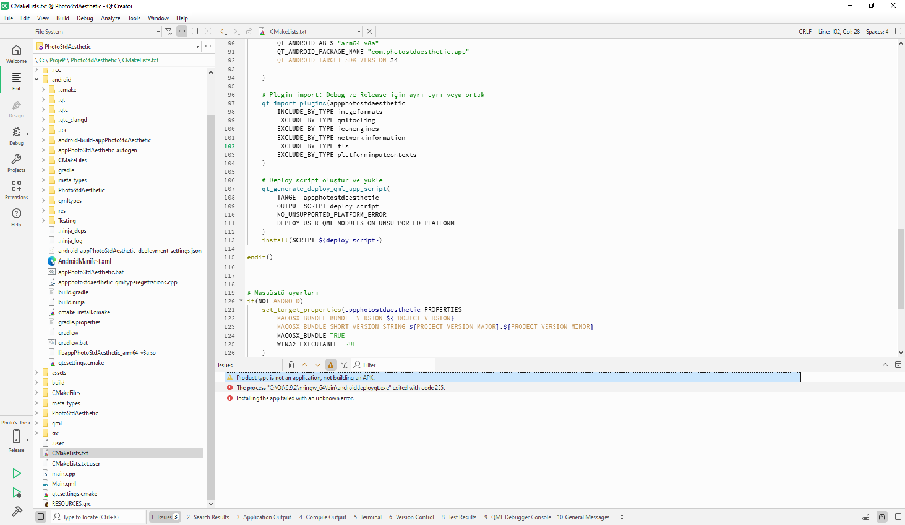Switch to Edit mode in sidebar
The image size is (905, 525).
16,80
